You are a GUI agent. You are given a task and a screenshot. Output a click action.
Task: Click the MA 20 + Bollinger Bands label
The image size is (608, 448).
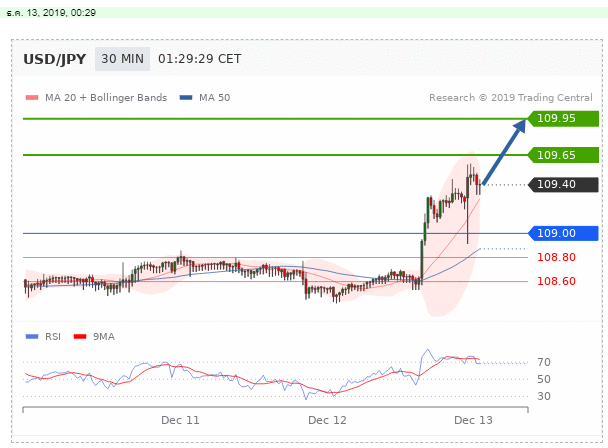coord(106,98)
